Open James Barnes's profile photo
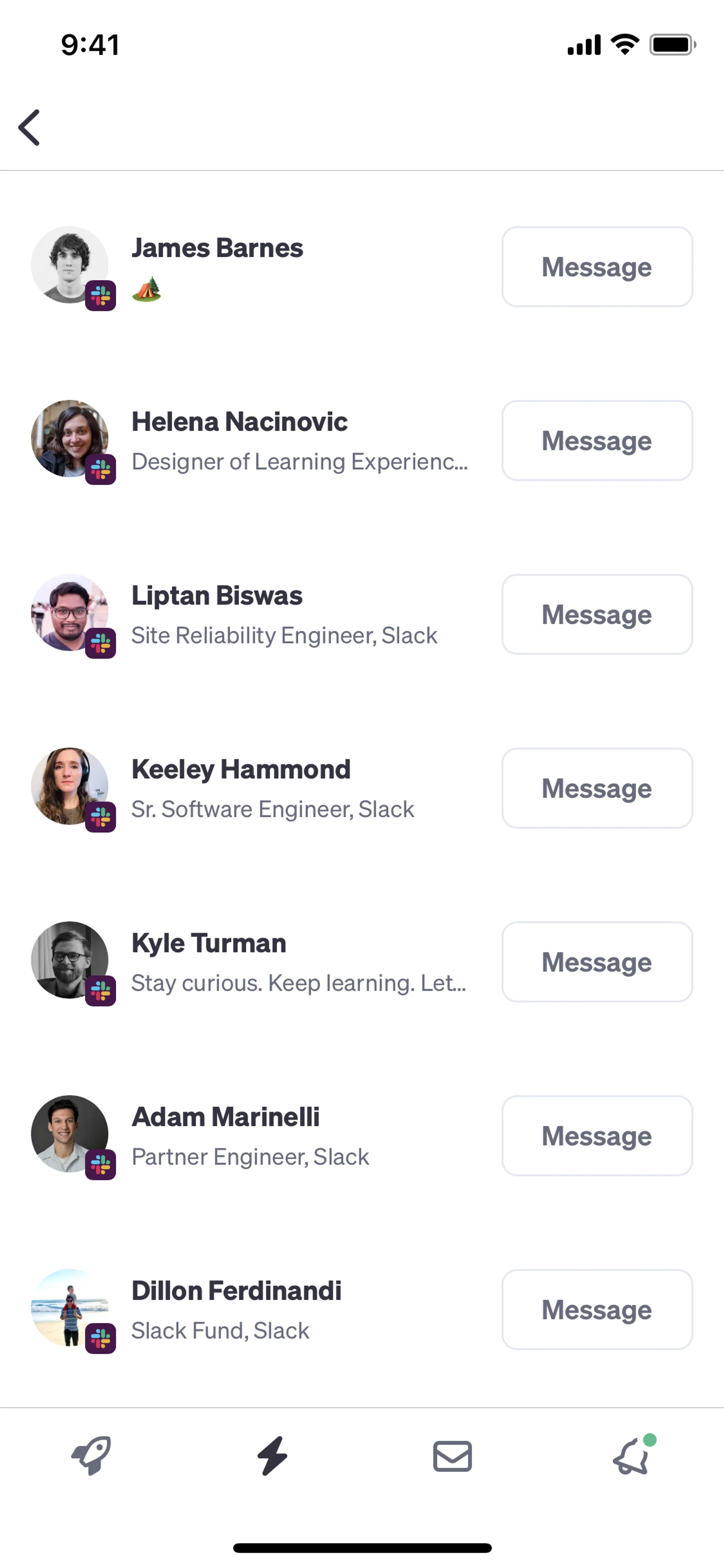The height and width of the screenshot is (1568, 724). coord(69,264)
